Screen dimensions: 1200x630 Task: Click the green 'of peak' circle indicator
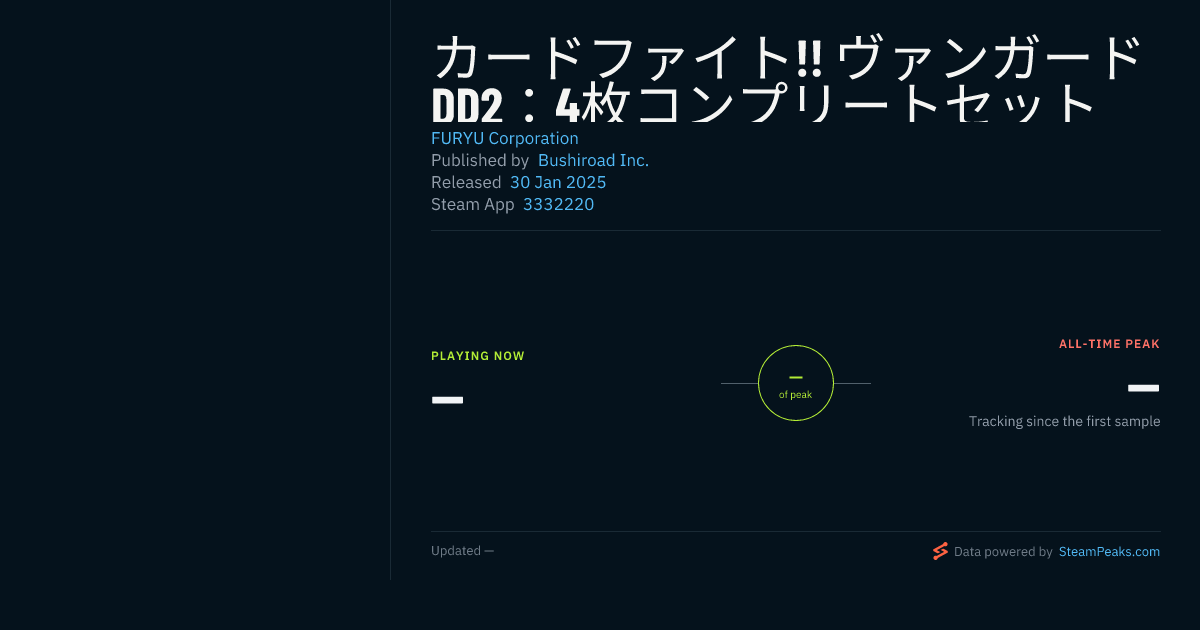(796, 383)
